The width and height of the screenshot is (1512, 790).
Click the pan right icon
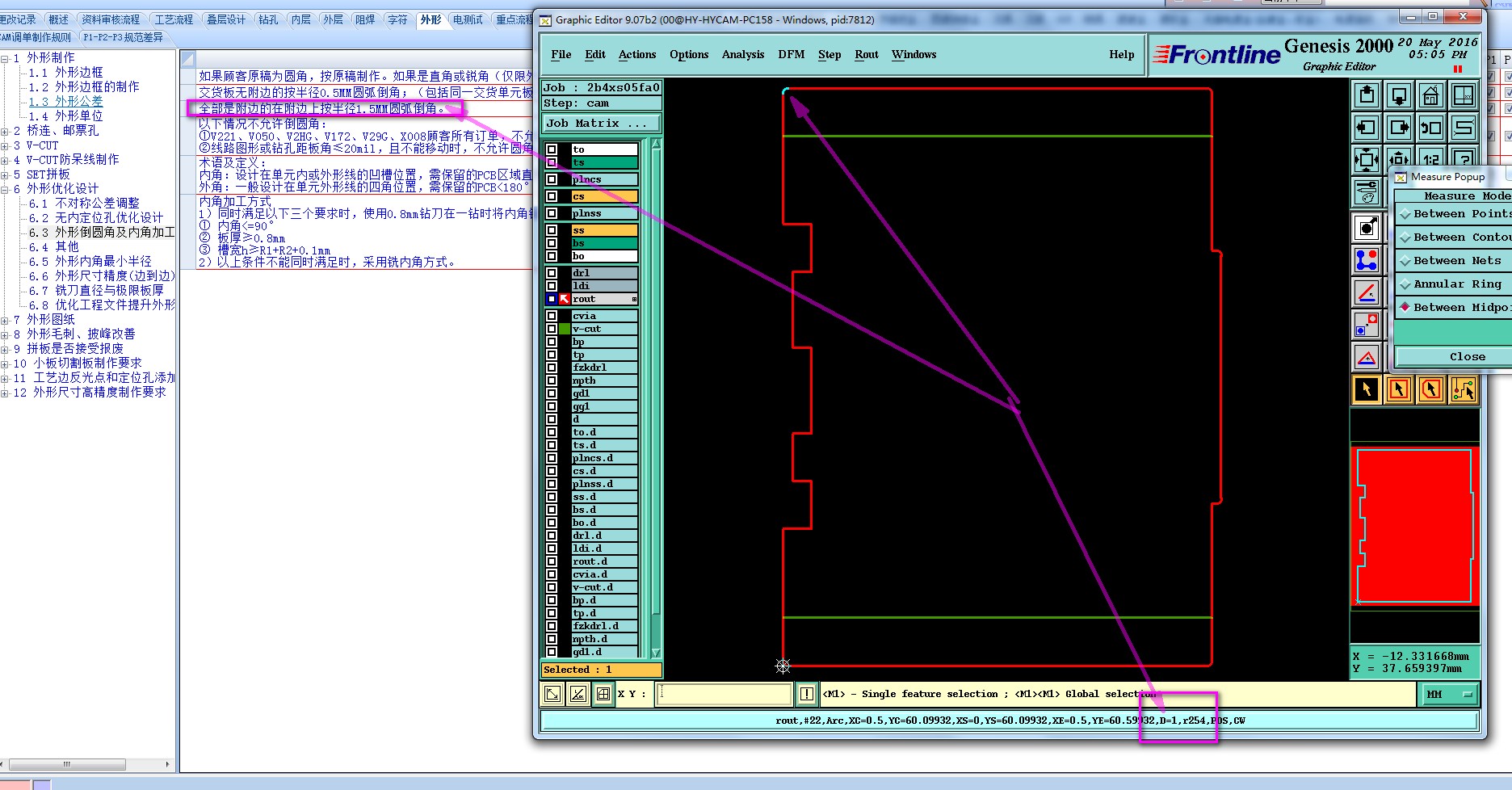click(1399, 128)
